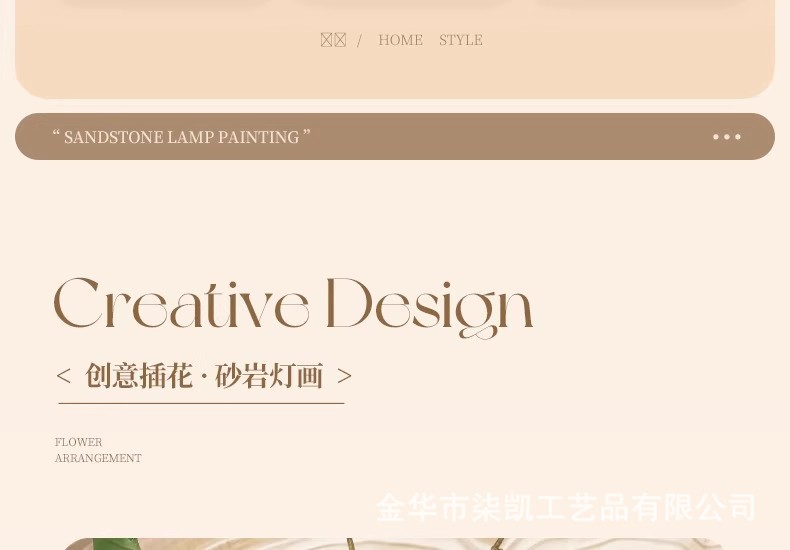
Task: Click the opening quotation mark before SANDSTONE
Action: click(x=56, y=133)
